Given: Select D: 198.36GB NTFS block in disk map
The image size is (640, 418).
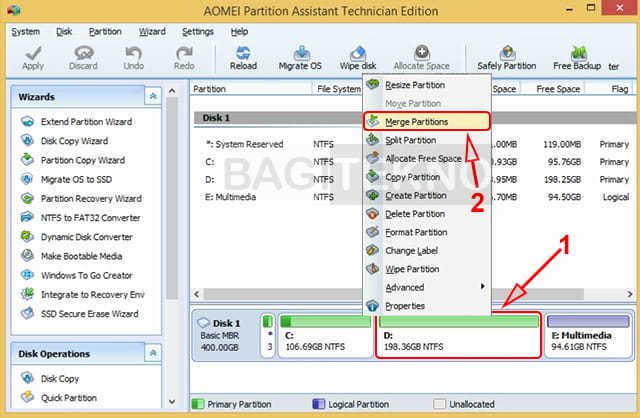Looking at the screenshot, I should pos(458,335).
